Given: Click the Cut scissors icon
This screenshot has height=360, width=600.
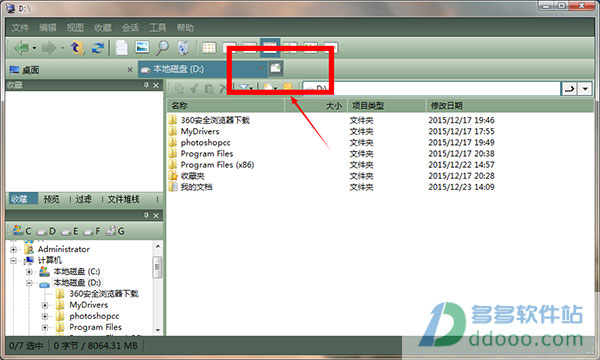Looking at the screenshot, I should coord(194,89).
